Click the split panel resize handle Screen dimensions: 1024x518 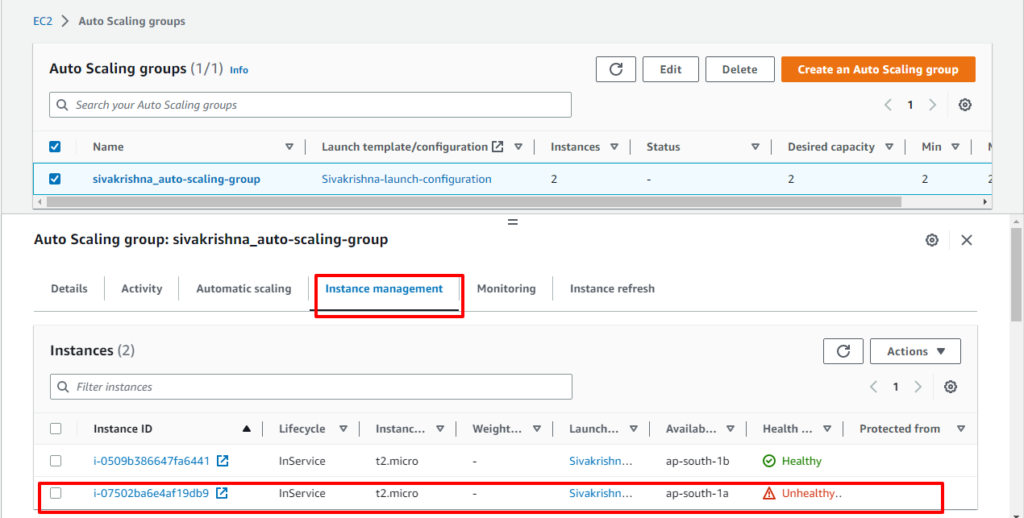coord(513,222)
